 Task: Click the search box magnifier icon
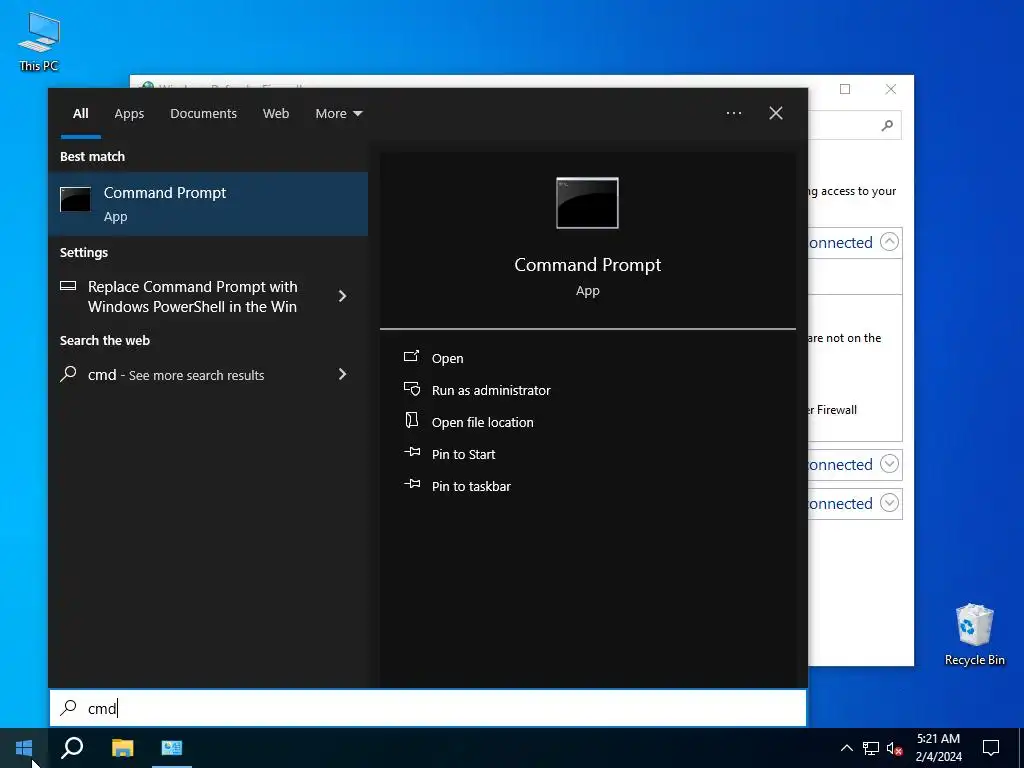[68, 708]
